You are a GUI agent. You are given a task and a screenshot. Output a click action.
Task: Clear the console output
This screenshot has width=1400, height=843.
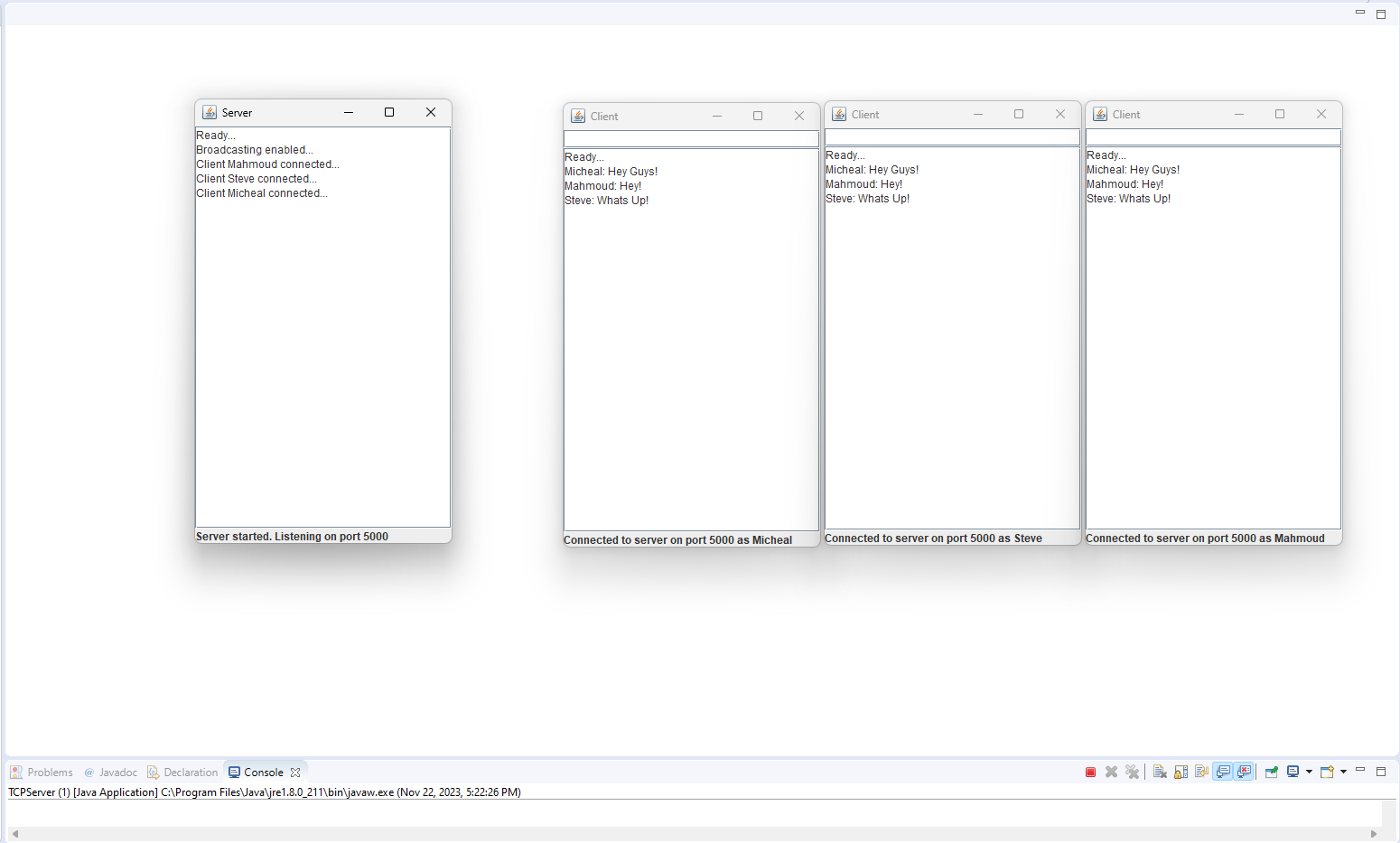[x=1160, y=772]
